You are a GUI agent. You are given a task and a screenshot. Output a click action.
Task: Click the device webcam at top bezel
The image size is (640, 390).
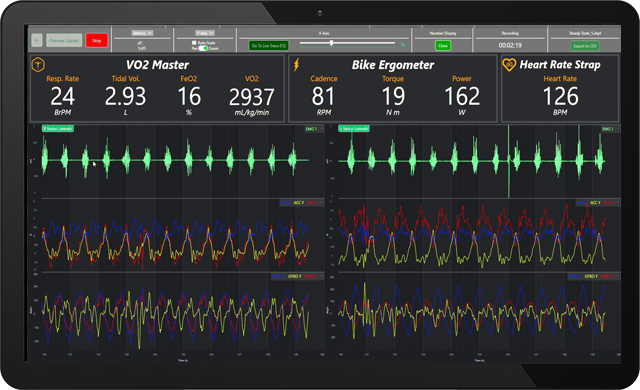pos(320,13)
